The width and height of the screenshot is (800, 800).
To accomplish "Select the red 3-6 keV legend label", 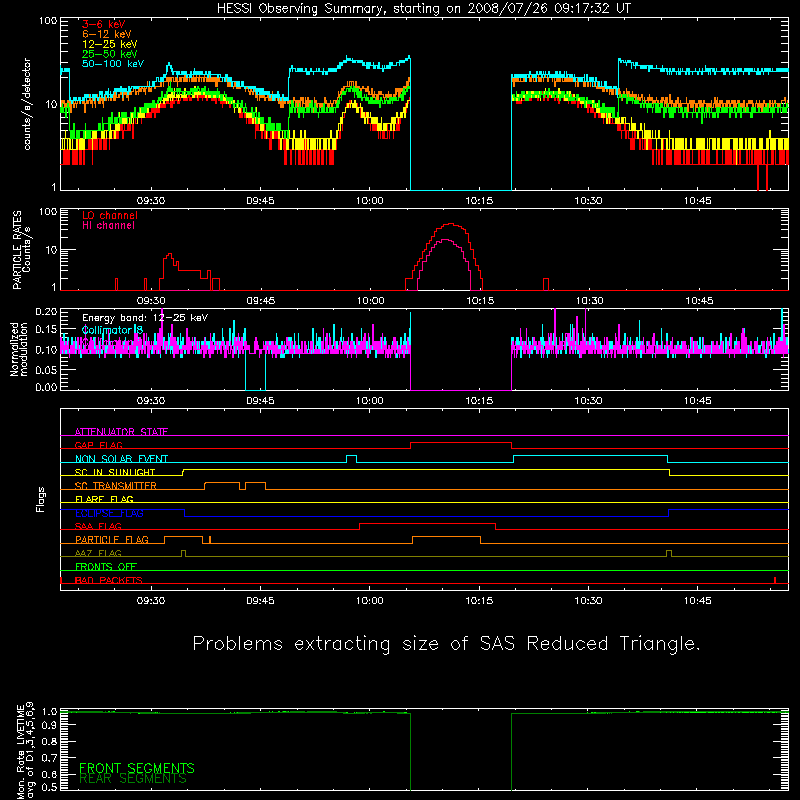I will [103, 24].
